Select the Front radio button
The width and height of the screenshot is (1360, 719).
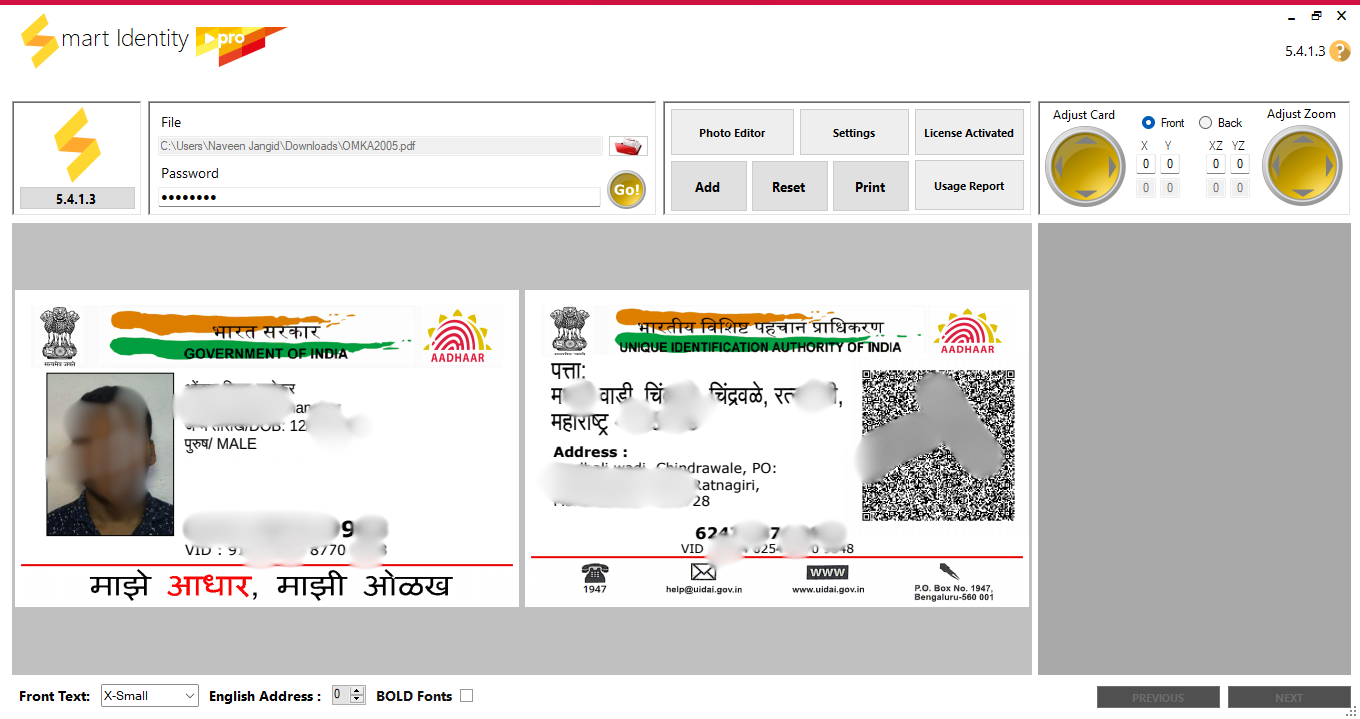pos(1149,123)
